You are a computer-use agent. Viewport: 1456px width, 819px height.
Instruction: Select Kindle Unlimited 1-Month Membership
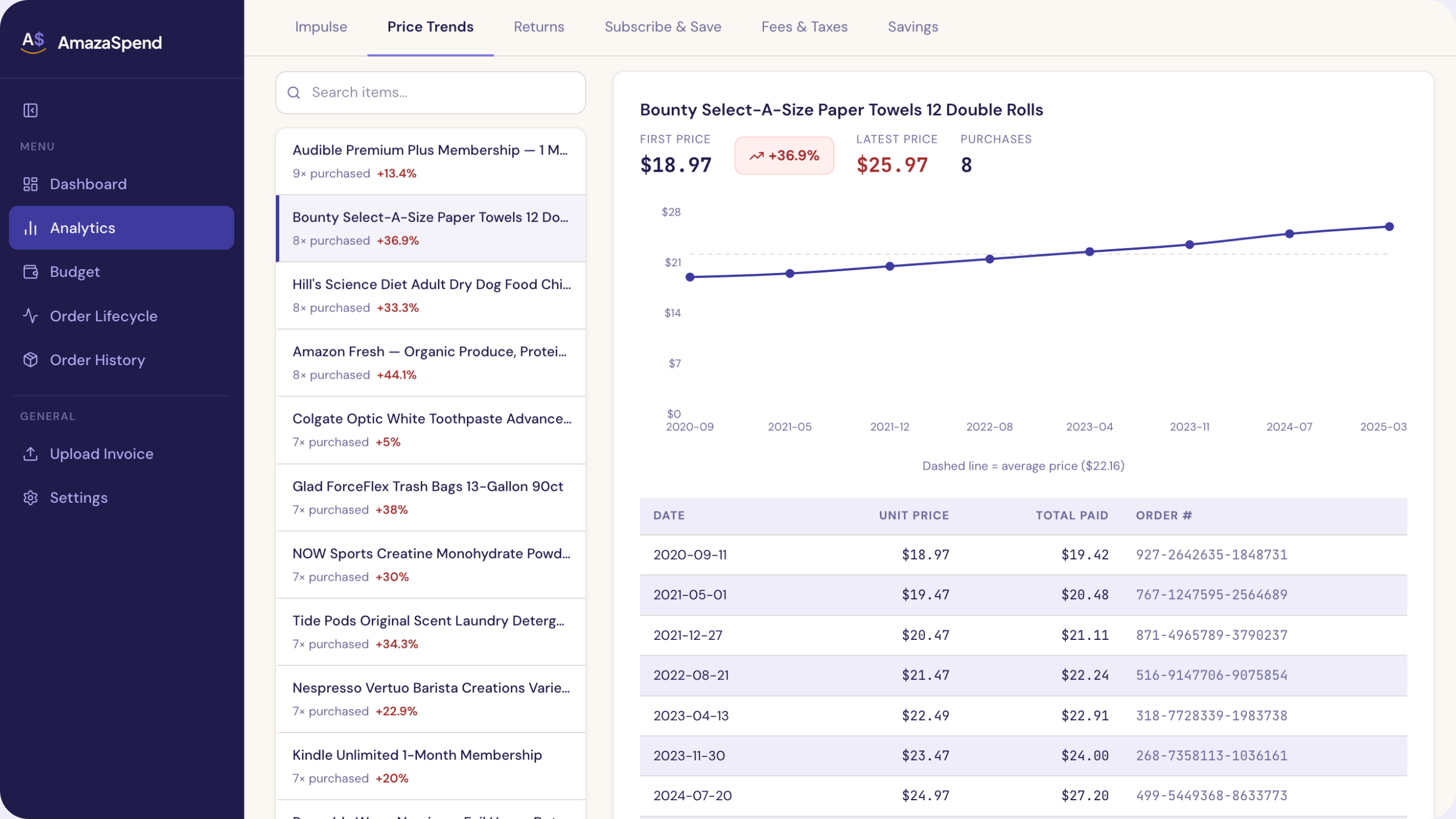click(431, 766)
